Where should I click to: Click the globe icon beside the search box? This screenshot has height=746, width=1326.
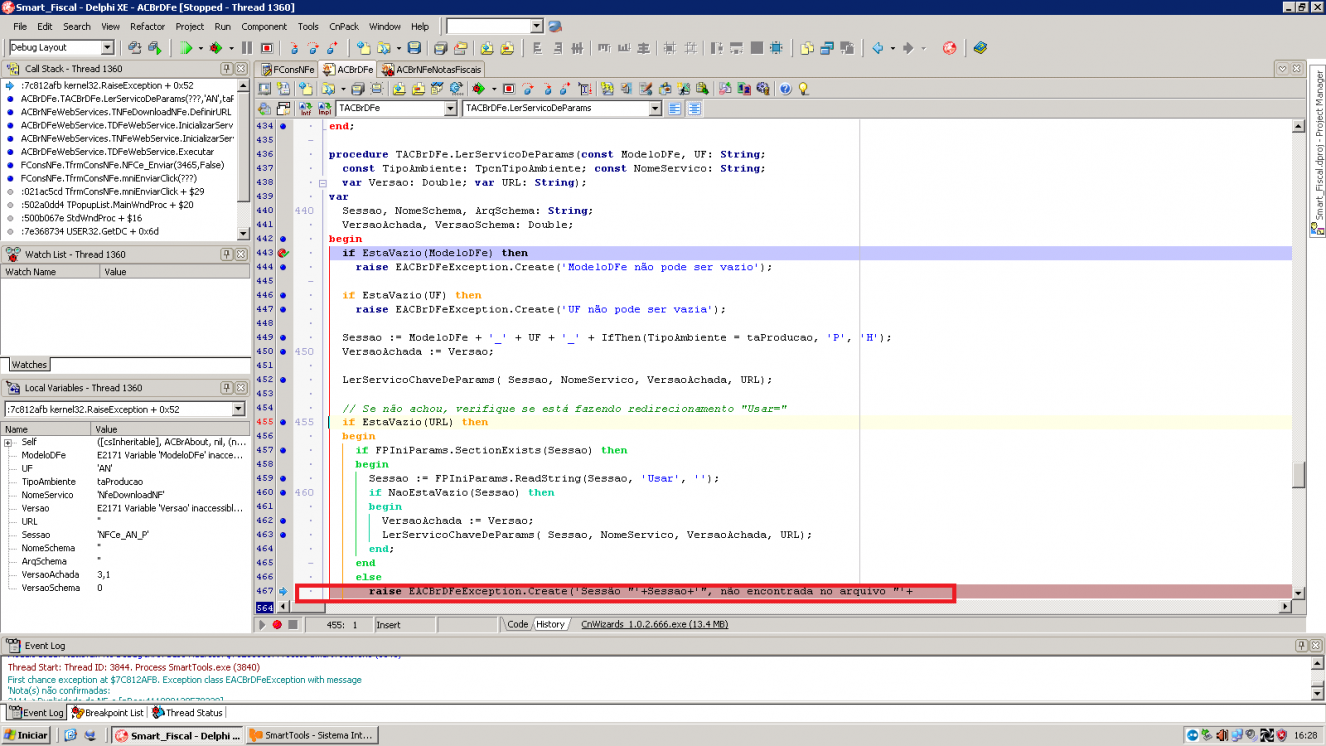point(555,26)
